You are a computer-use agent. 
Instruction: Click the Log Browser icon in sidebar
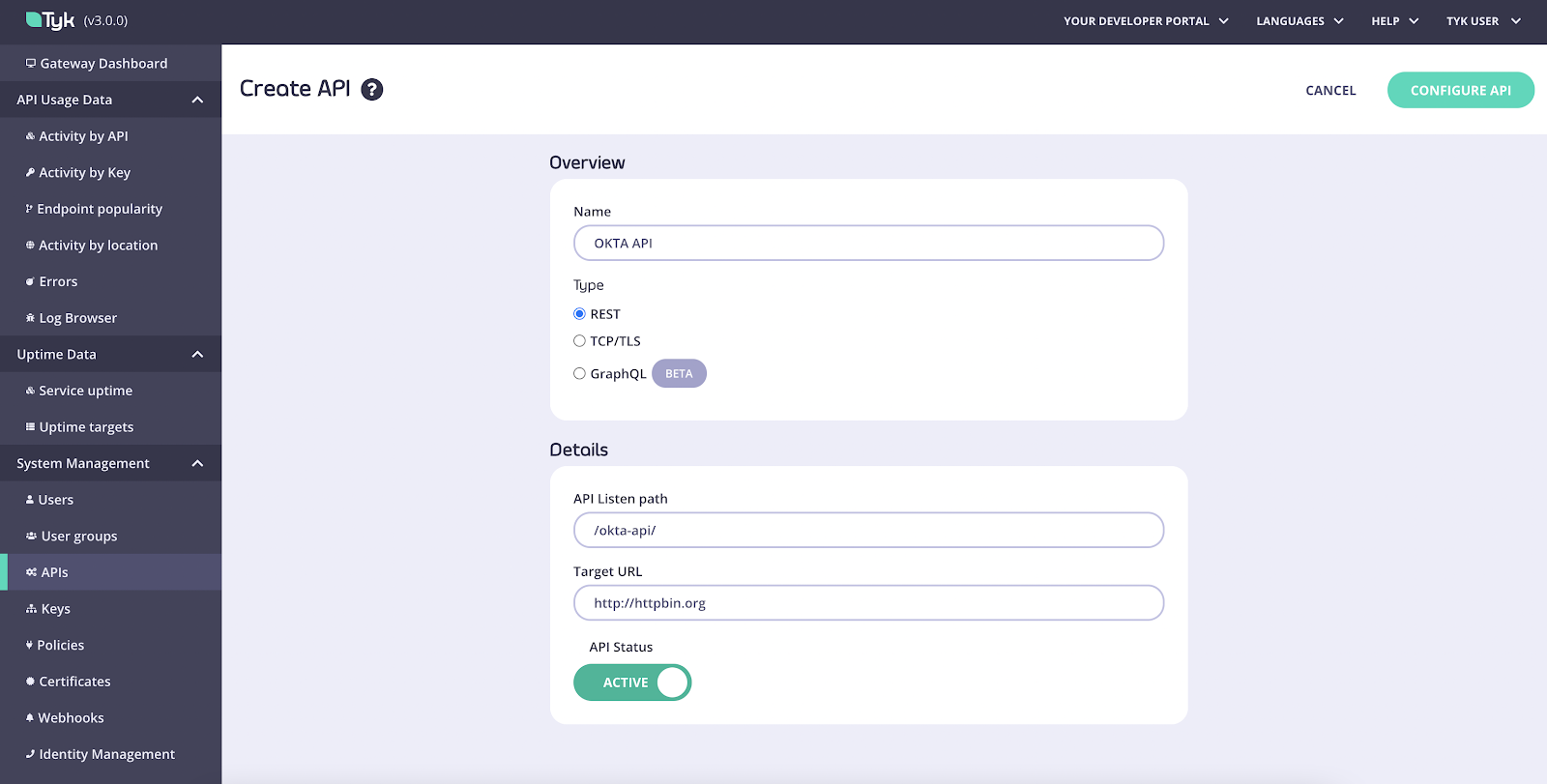[x=30, y=318]
